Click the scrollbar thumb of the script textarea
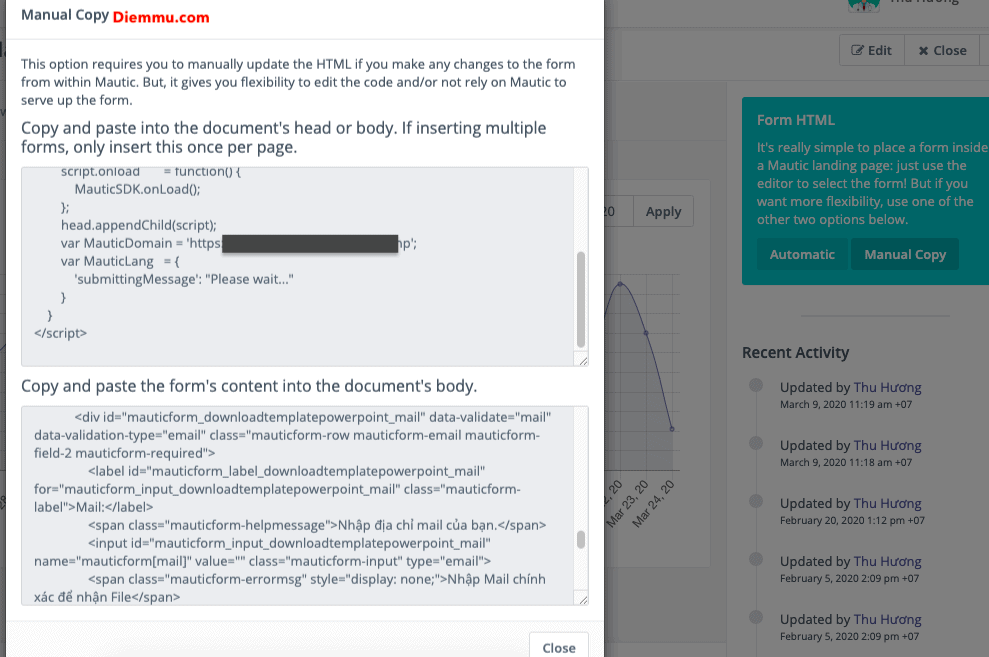This screenshot has width=989, height=657. point(581,299)
